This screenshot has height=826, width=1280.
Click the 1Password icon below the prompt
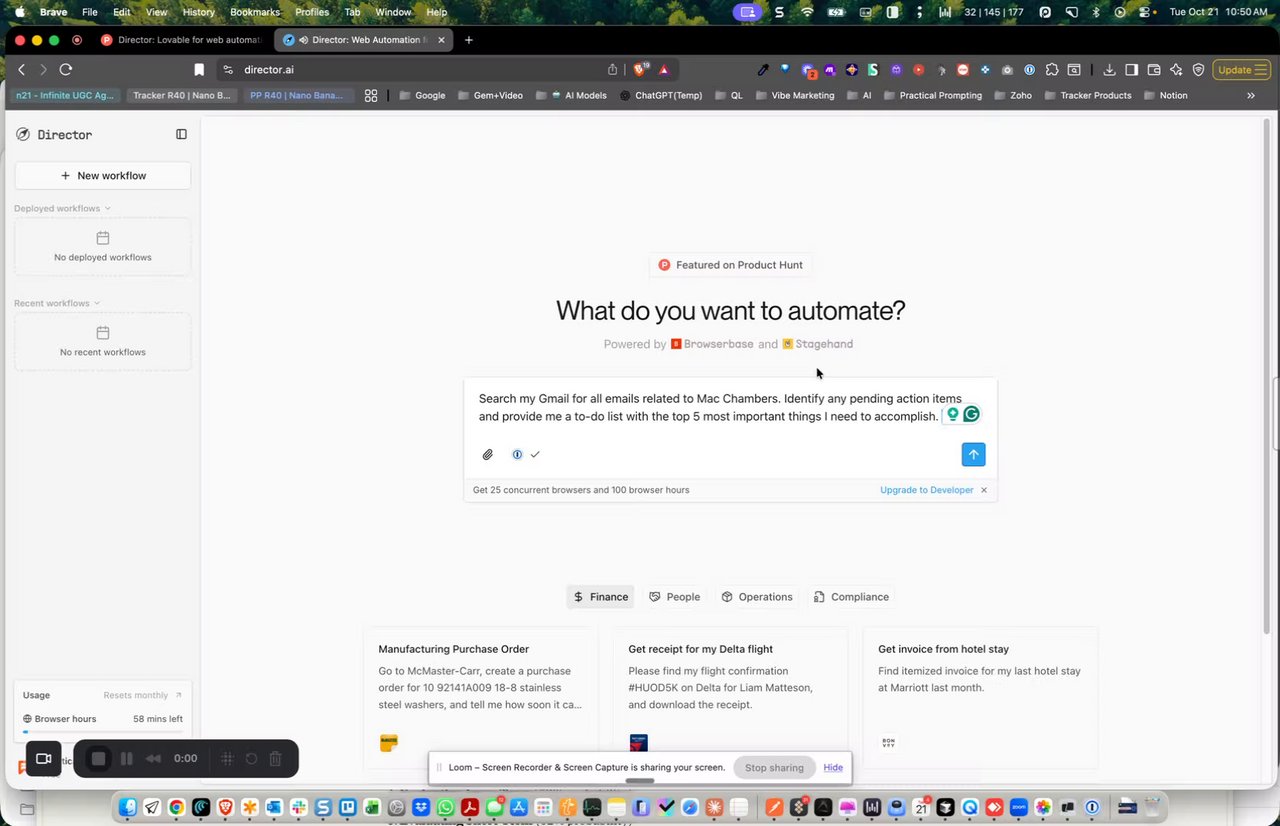click(517, 454)
